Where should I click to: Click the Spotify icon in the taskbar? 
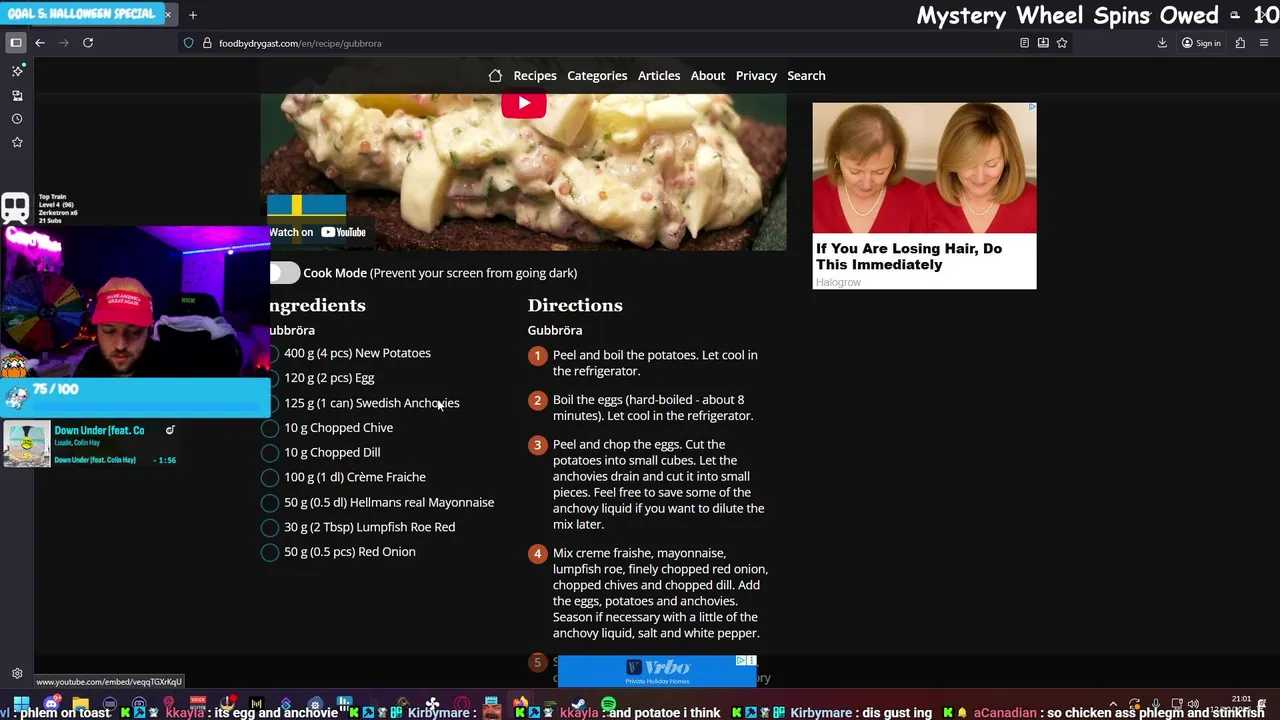[608, 705]
